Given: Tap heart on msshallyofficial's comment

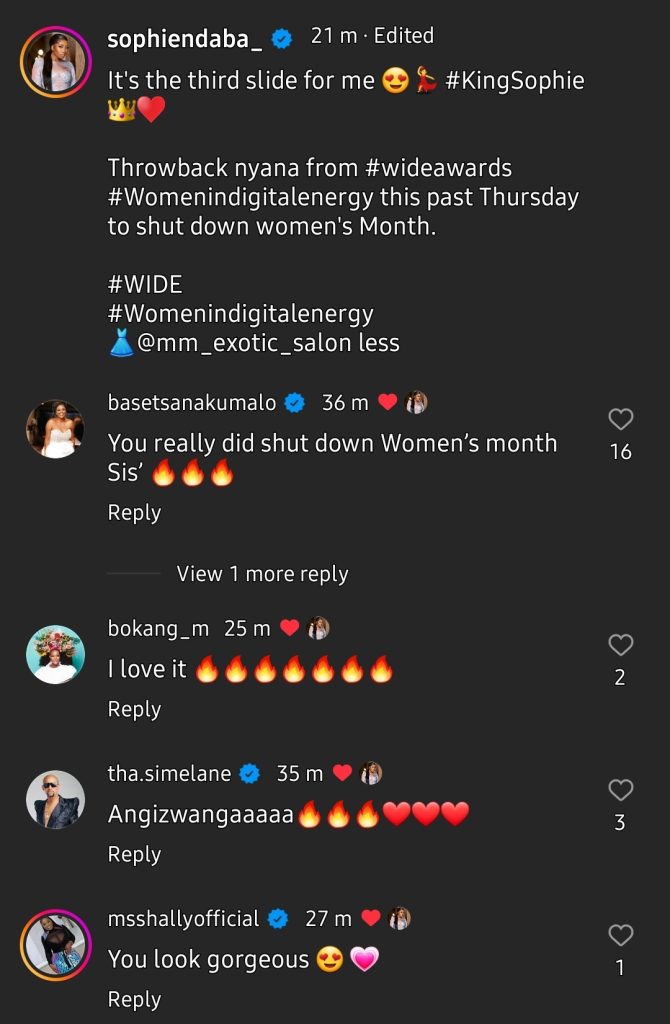Looking at the screenshot, I should [x=621, y=935].
